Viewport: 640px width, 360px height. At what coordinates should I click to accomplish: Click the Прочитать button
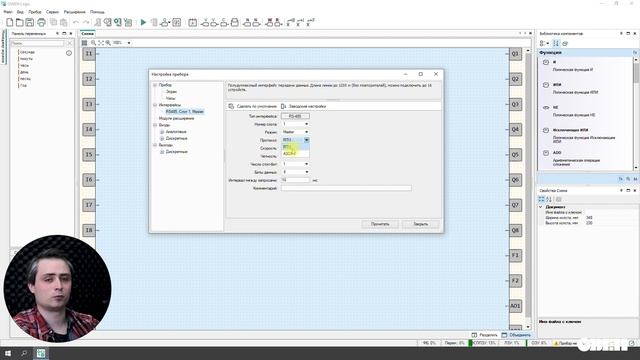[380, 224]
